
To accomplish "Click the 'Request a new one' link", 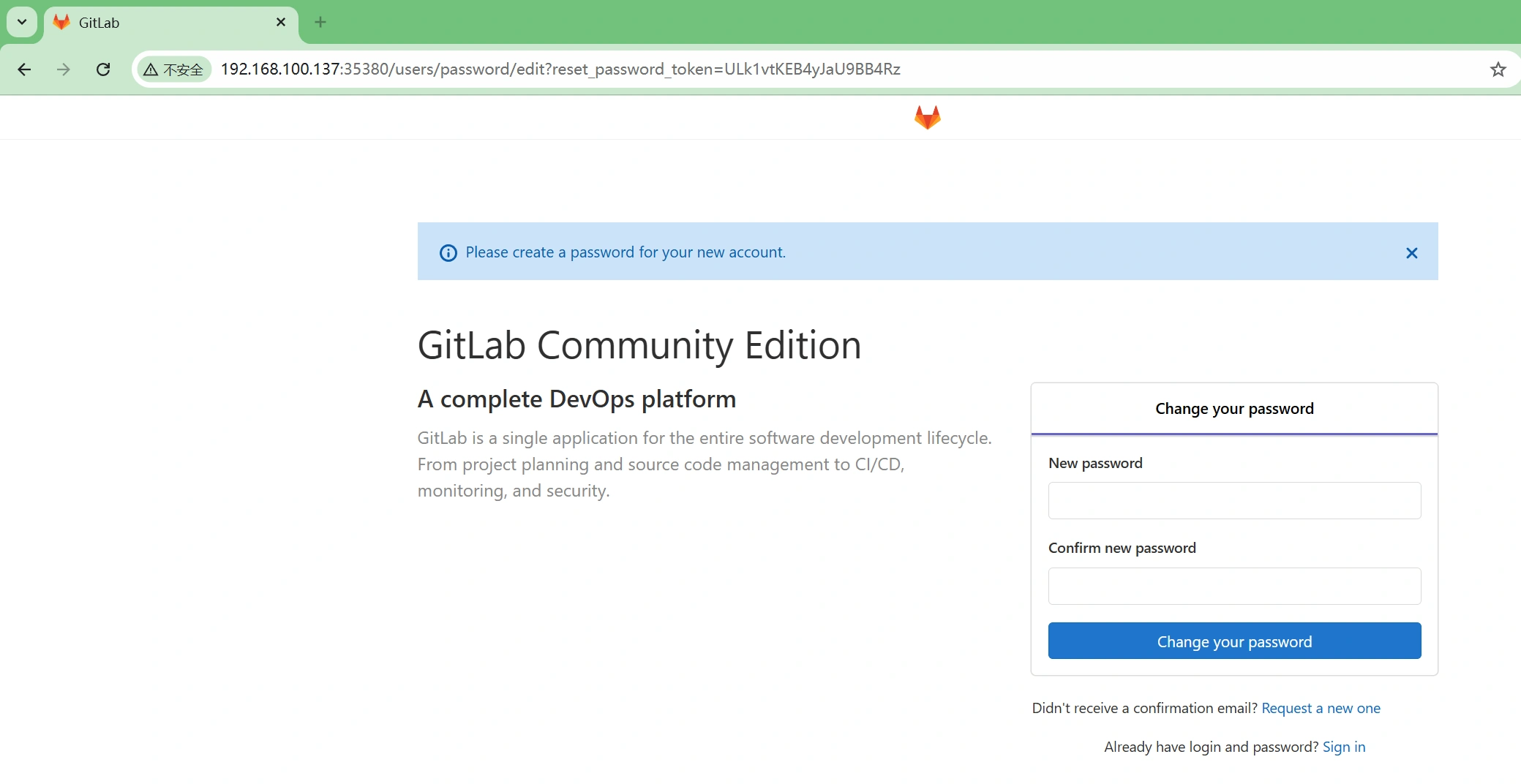I will pos(1321,708).
